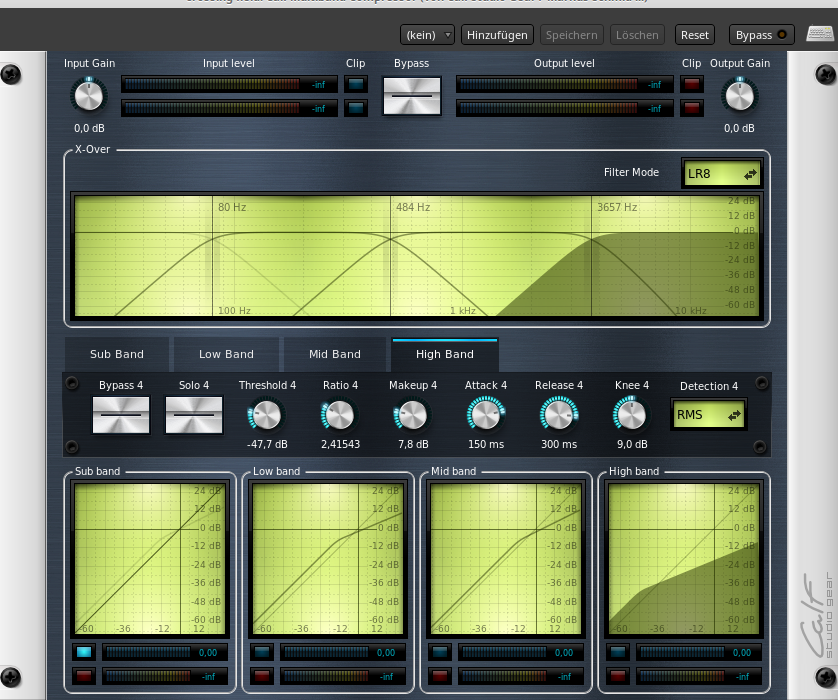Image resolution: width=838 pixels, height=700 pixels.
Task: Click the Ratio 4 knob
Action: point(339,415)
